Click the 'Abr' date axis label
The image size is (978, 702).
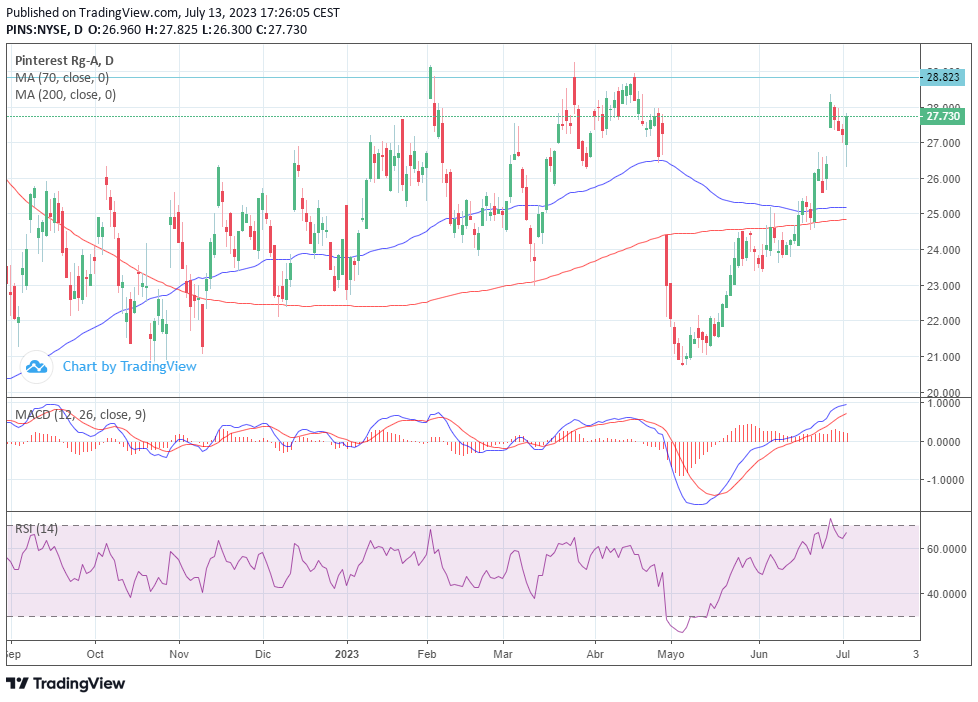pos(596,654)
